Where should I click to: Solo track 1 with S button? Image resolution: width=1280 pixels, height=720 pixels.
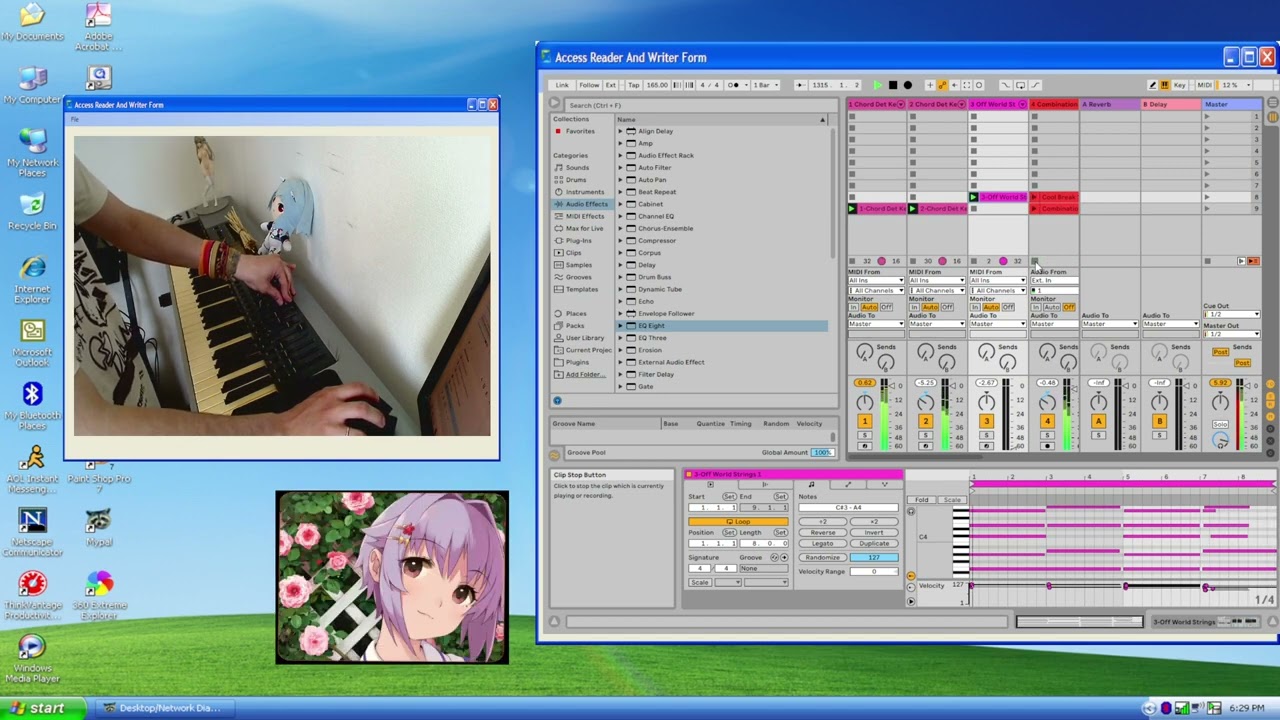pos(865,436)
